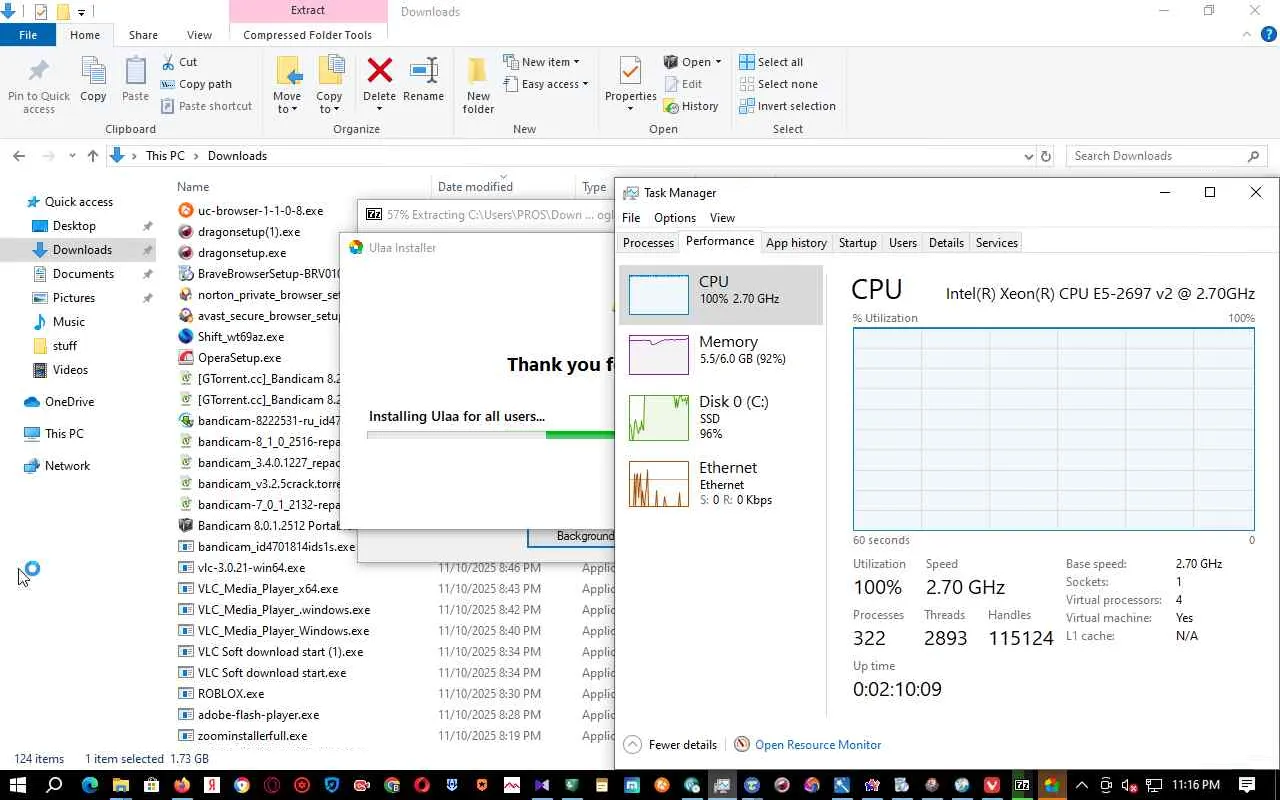The image size is (1280, 800).
Task: Rename the selected file from the ribbon
Action: 423,79
